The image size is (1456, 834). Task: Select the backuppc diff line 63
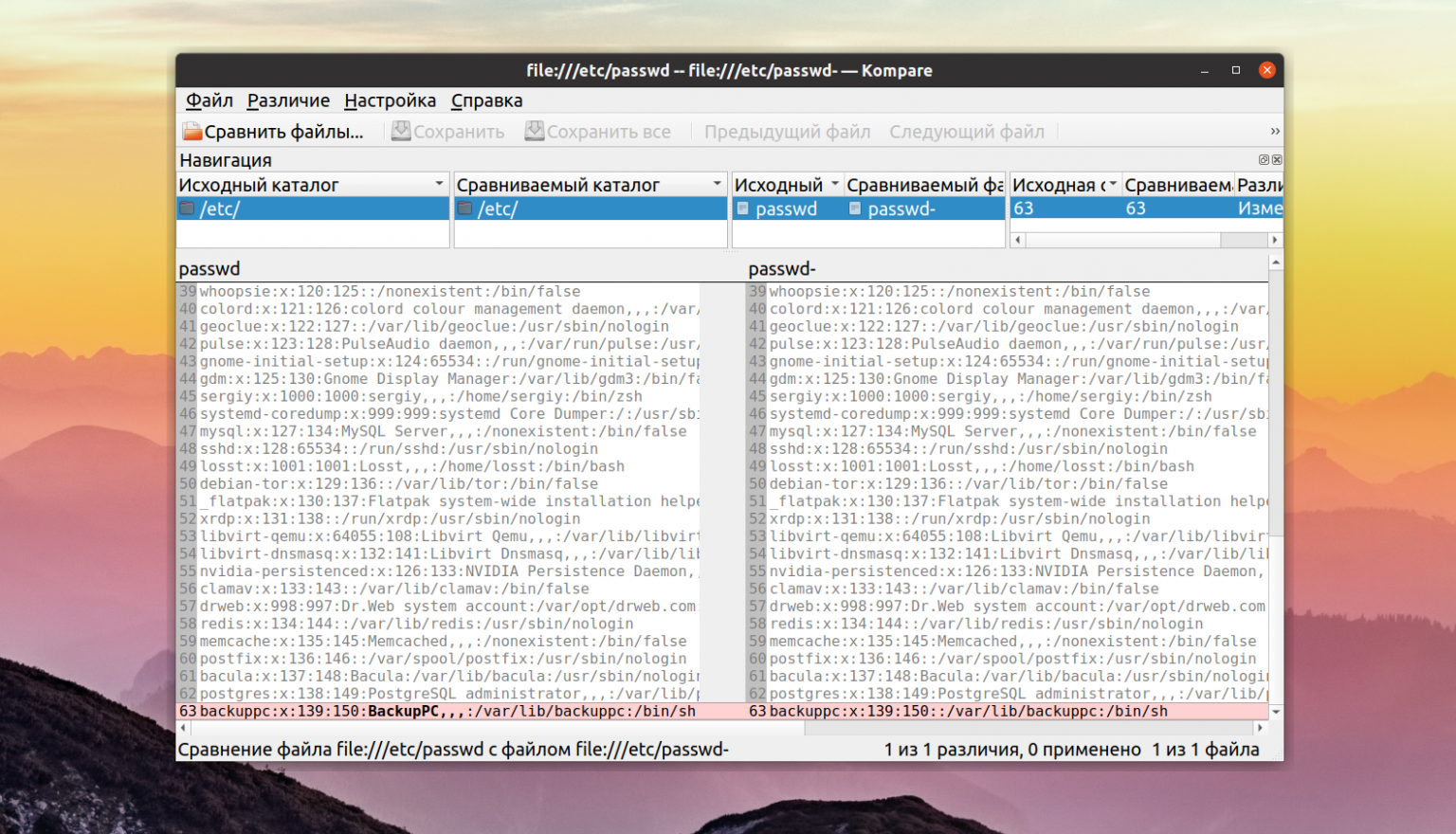(427, 711)
